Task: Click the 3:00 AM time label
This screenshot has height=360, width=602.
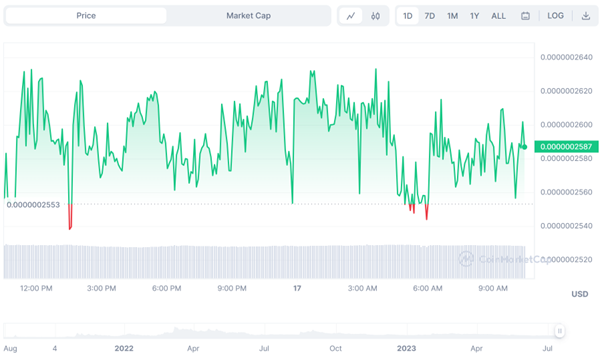Action: point(362,288)
